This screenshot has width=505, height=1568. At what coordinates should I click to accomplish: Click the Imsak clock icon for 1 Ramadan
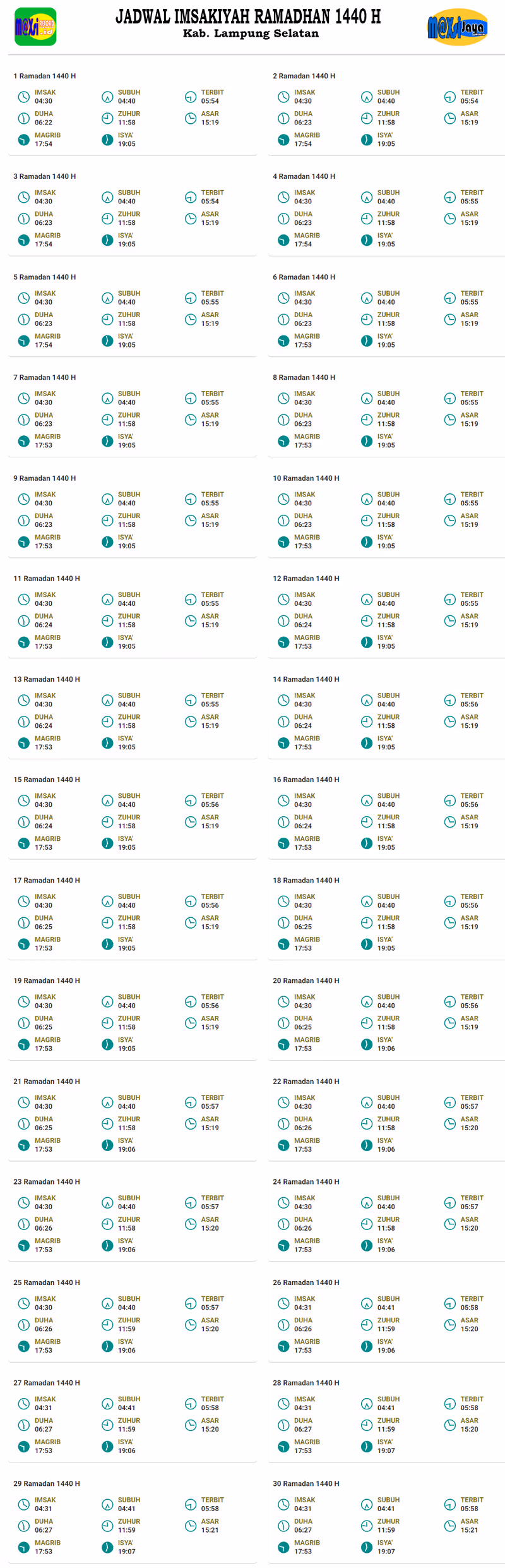23,97
